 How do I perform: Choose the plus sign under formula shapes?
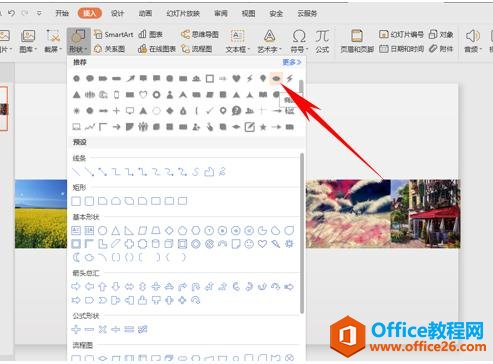coord(76,329)
